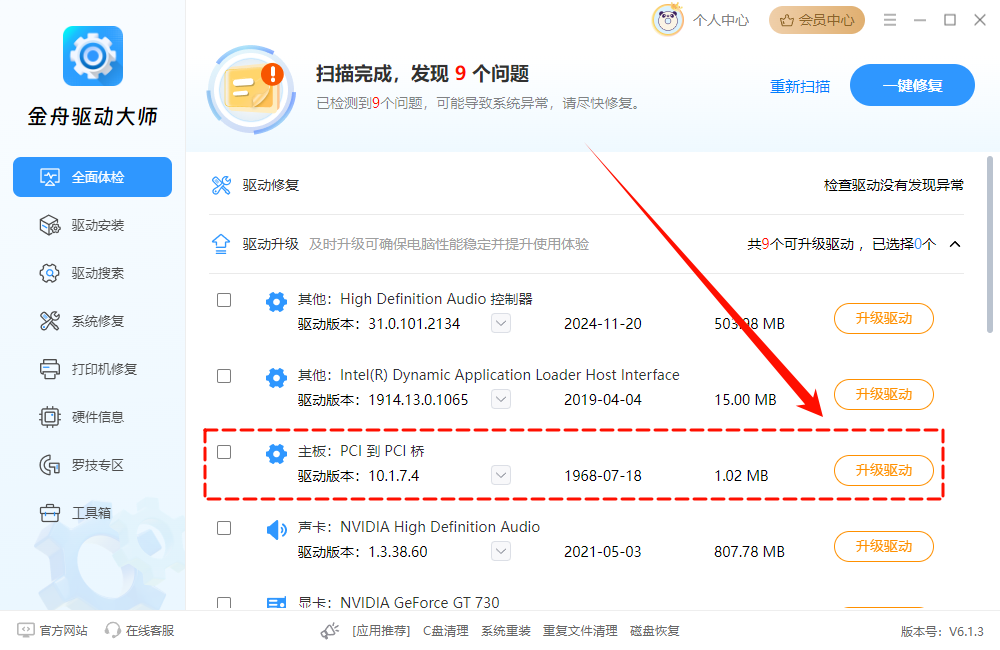
Task: Open version dropdown for 31.0.101.2134
Action: 501,323
